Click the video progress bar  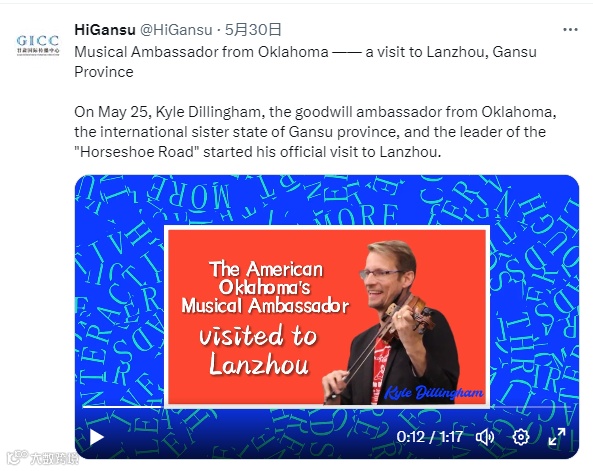pyautogui.click(x=326, y=407)
